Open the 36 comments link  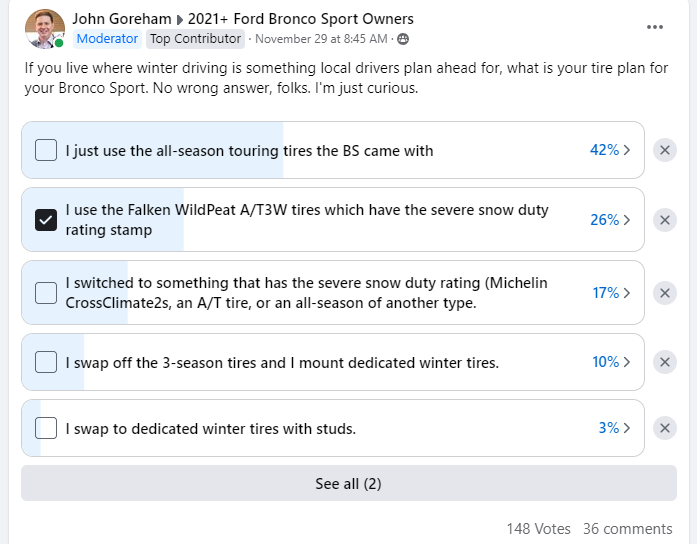(628, 528)
